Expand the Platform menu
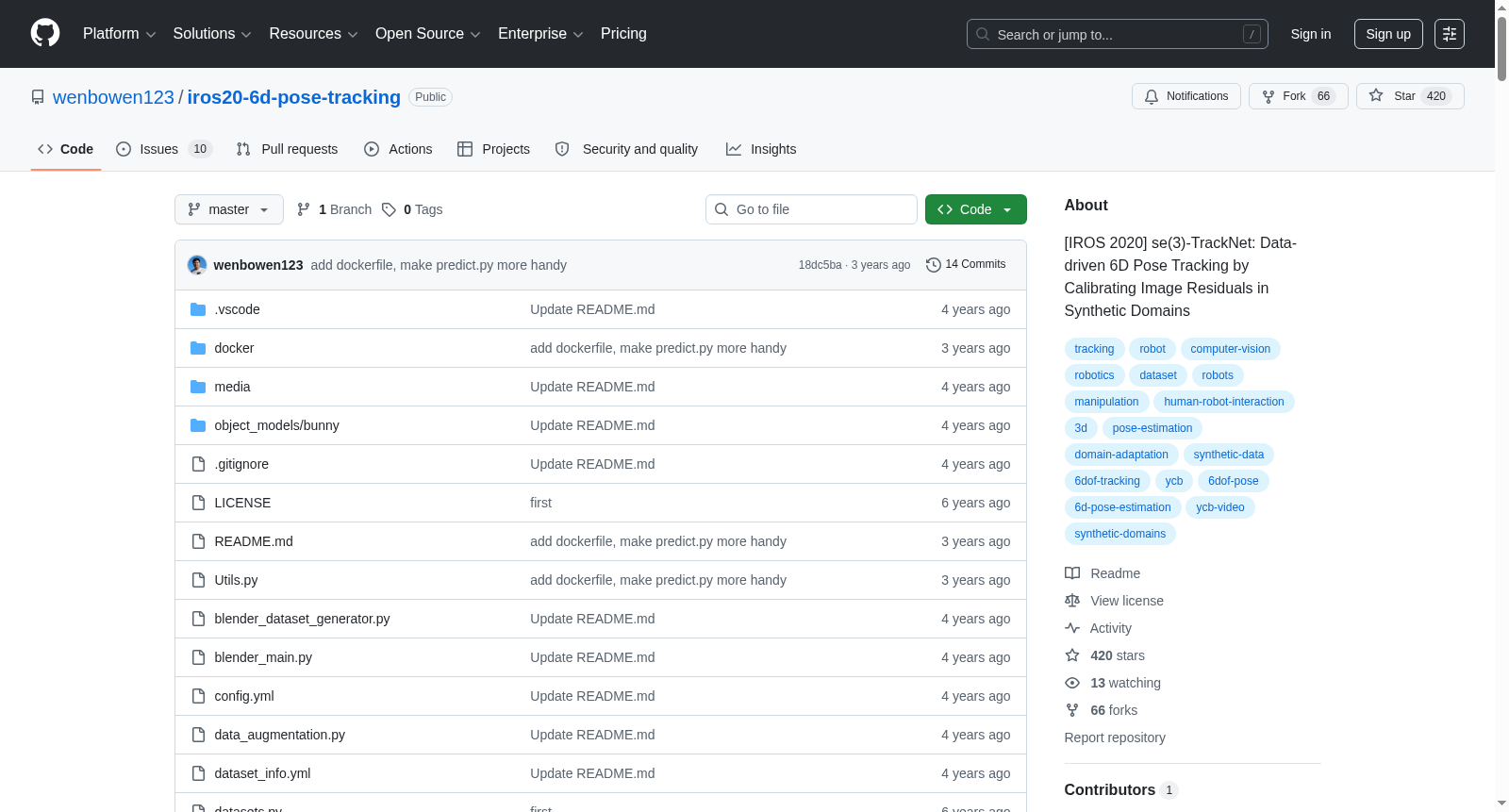 120,34
